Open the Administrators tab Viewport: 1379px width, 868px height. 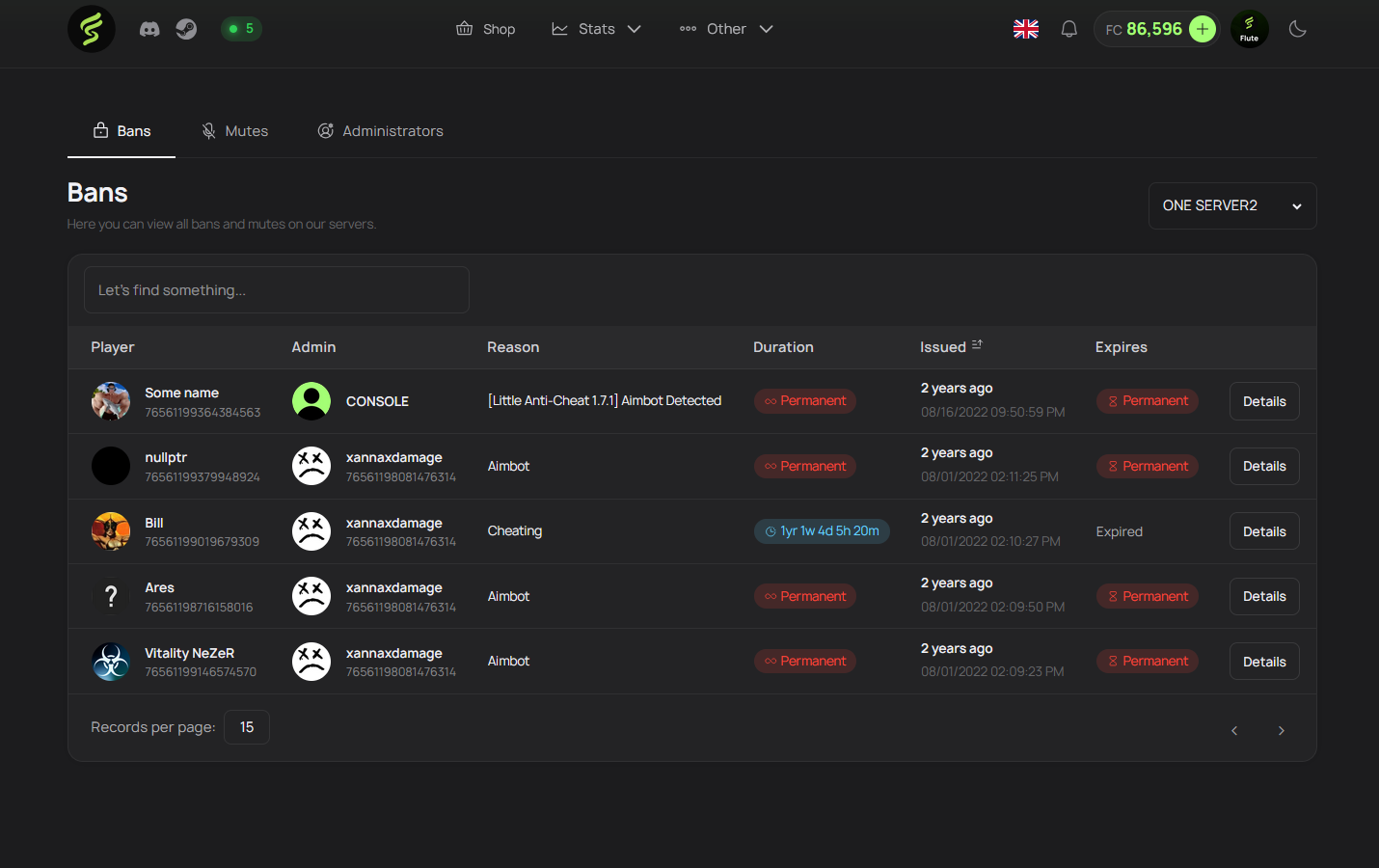(x=381, y=130)
